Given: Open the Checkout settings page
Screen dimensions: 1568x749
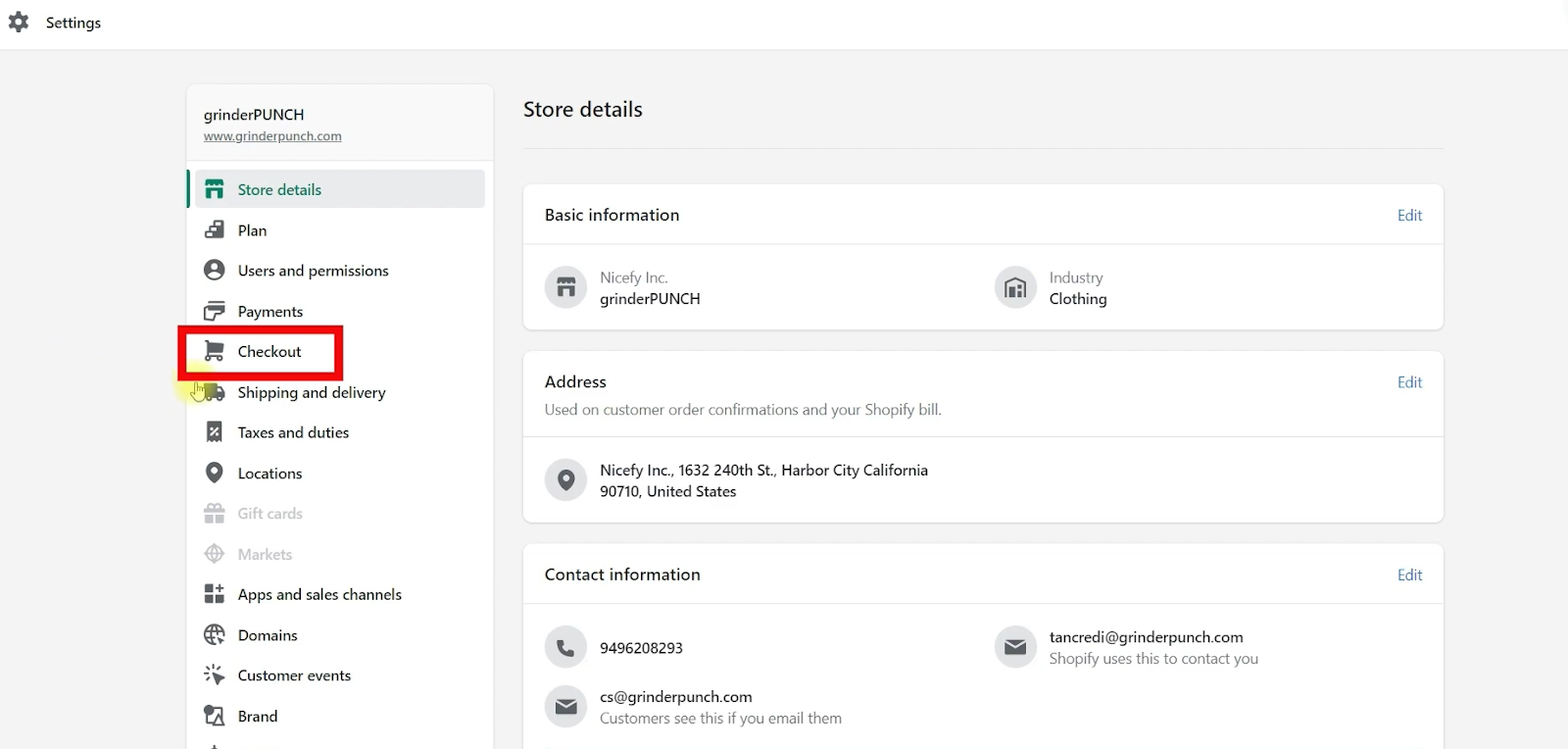Looking at the screenshot, I should click(269, 352).
